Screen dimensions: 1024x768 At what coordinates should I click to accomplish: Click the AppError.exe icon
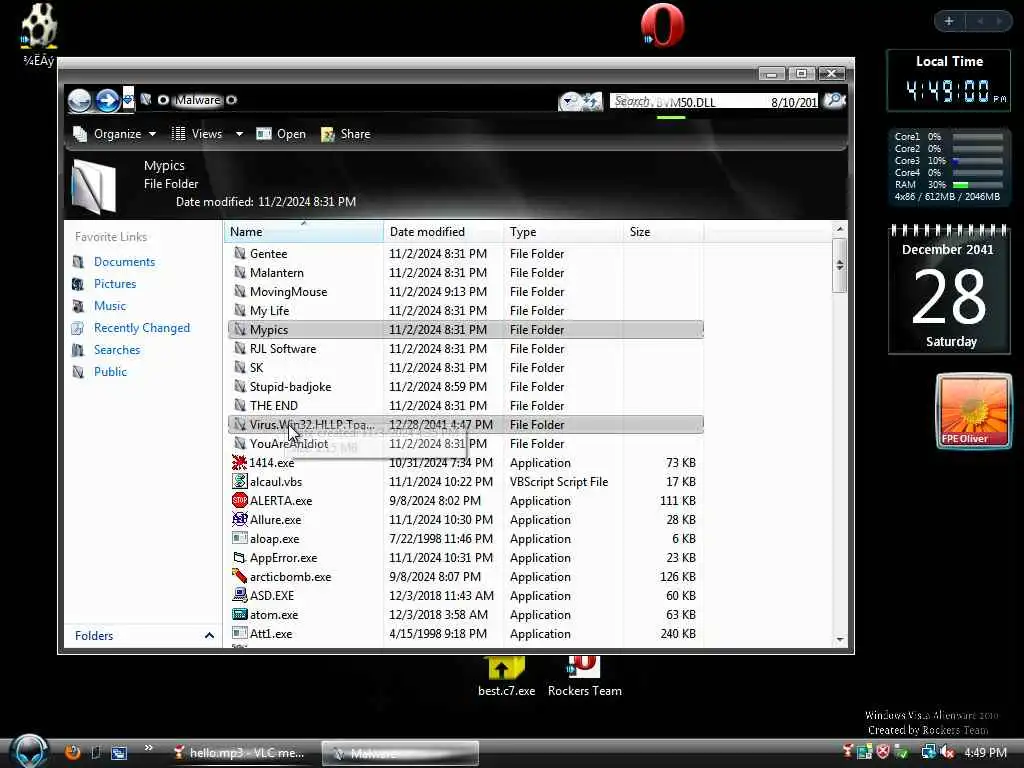point(239,558)
